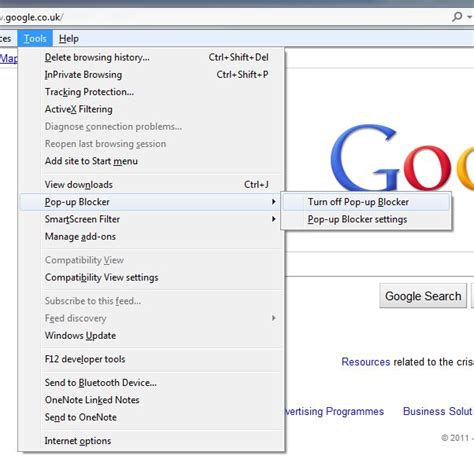Open Internet options
The height and width of the screenshot is (470, 474).
152,441
